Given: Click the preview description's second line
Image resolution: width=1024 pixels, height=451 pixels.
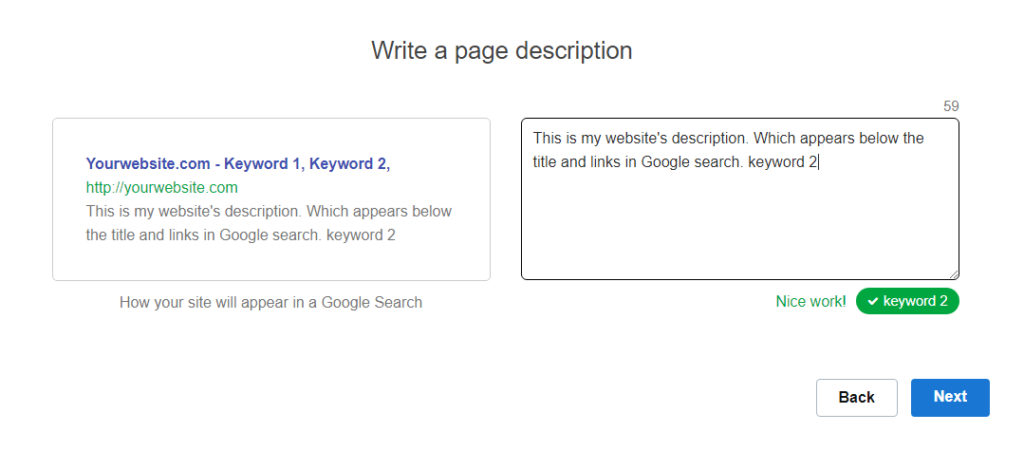Looking at the screenshot, I should tap(240, 235).
